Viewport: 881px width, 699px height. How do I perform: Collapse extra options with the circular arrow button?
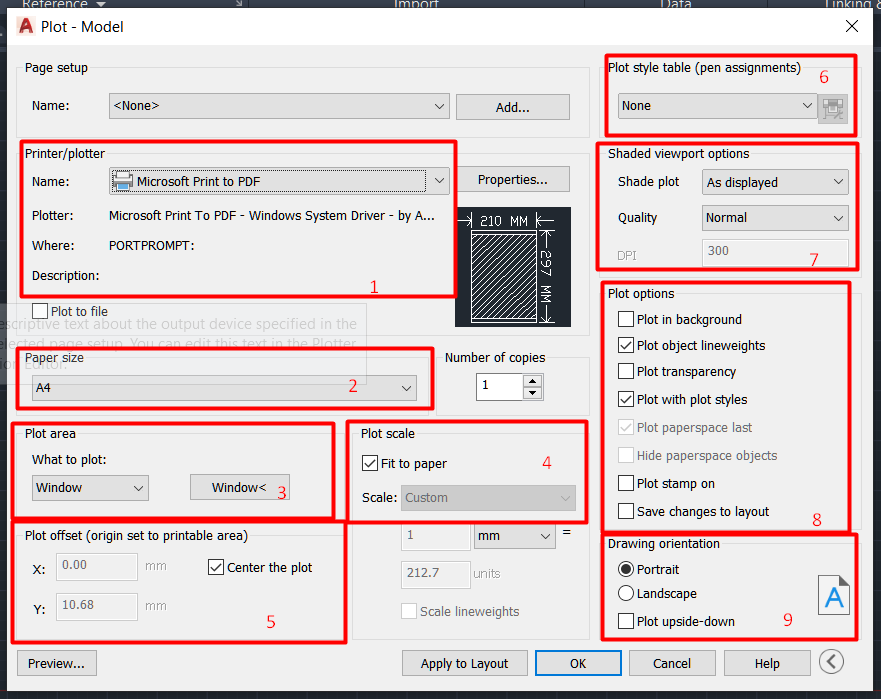point(831,661)
